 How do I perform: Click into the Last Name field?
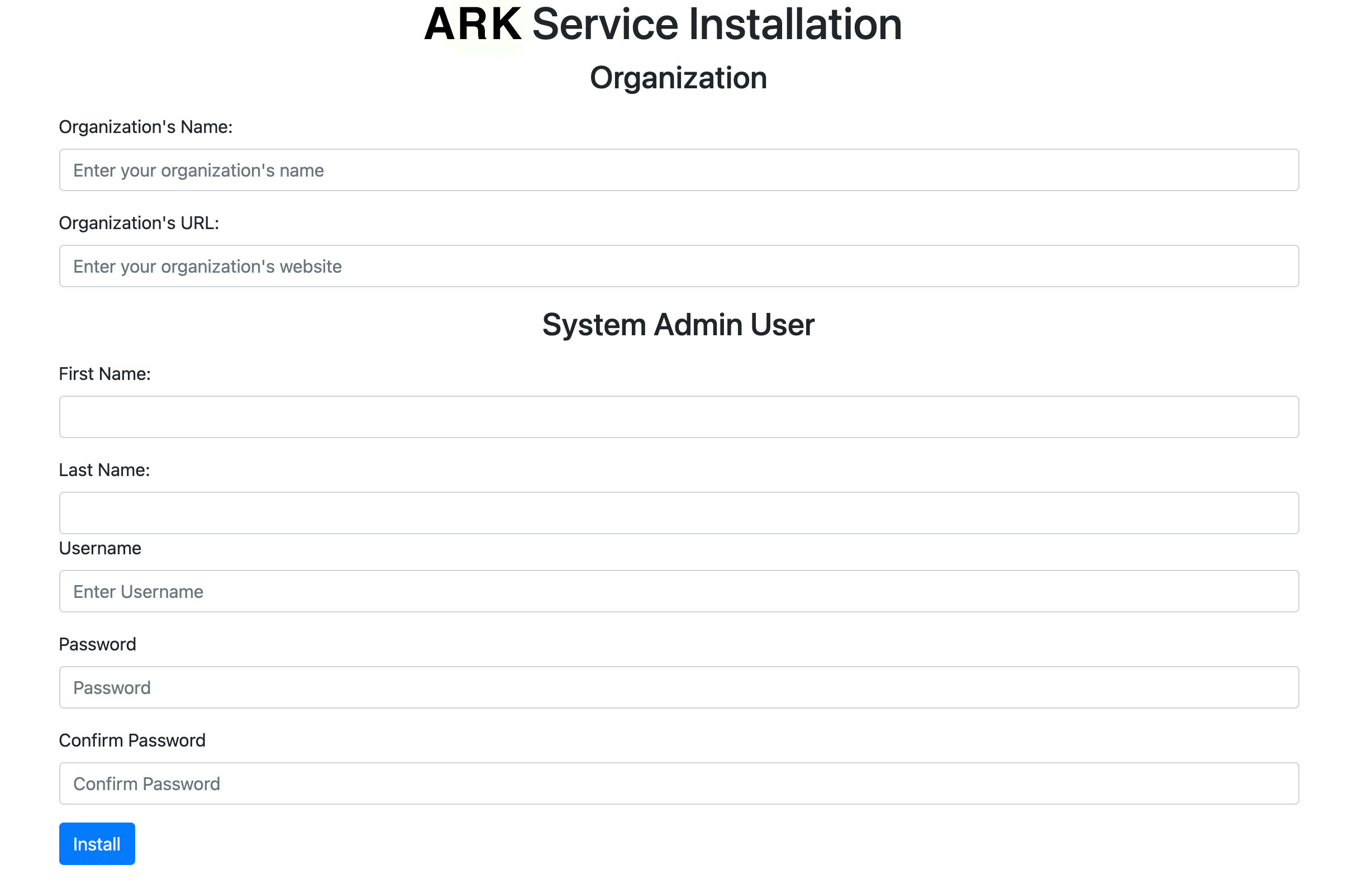point(678,512)
